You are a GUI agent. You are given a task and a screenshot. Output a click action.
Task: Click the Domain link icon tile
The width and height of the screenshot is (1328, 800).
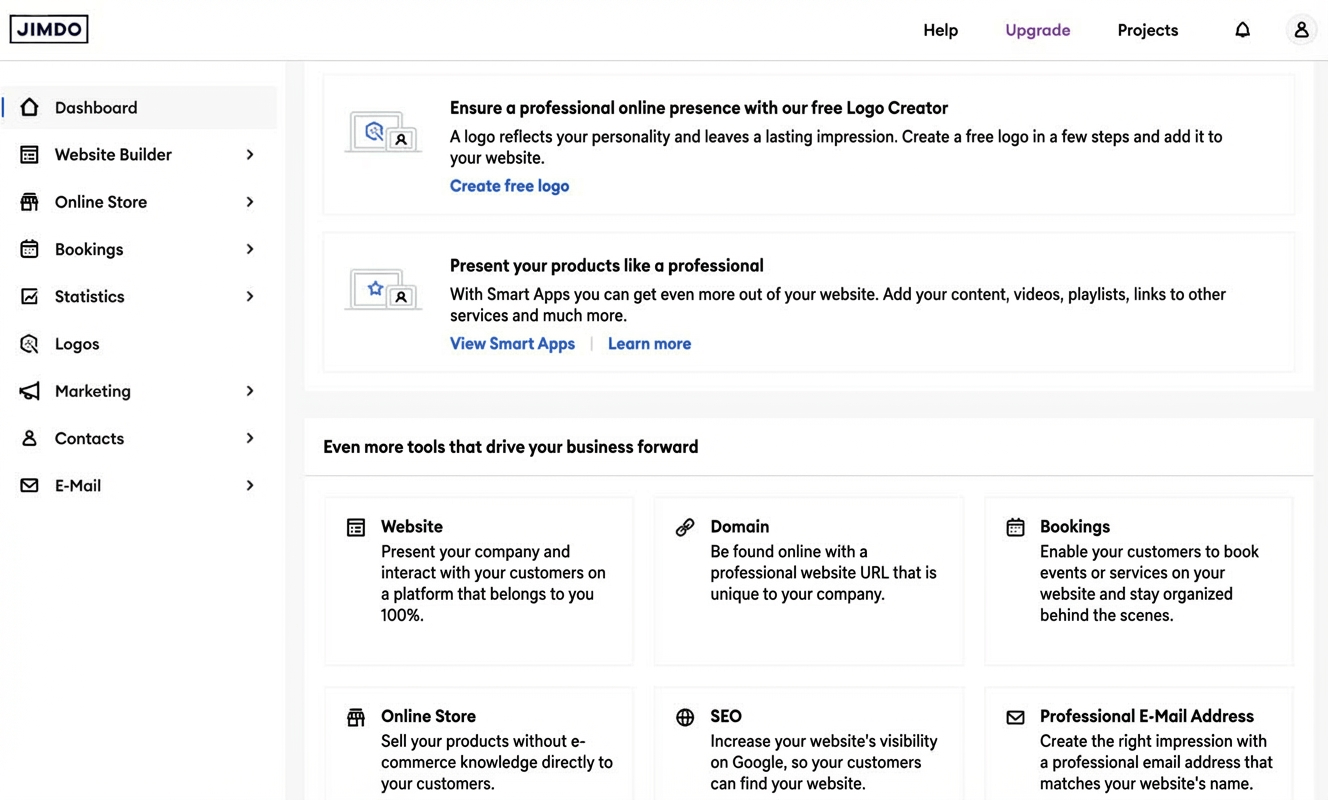(685, 527)
